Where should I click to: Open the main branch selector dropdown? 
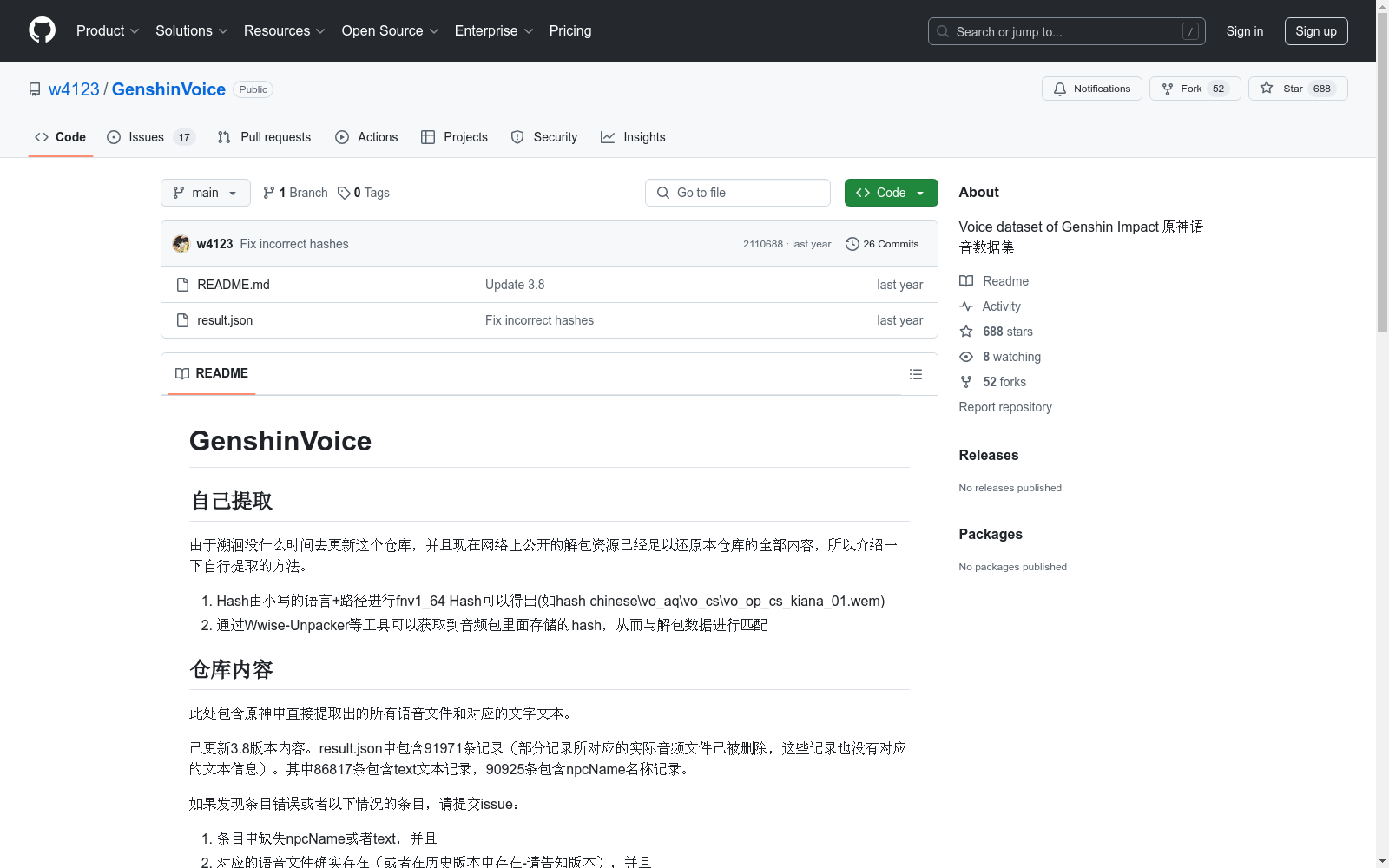coord(206,193)
